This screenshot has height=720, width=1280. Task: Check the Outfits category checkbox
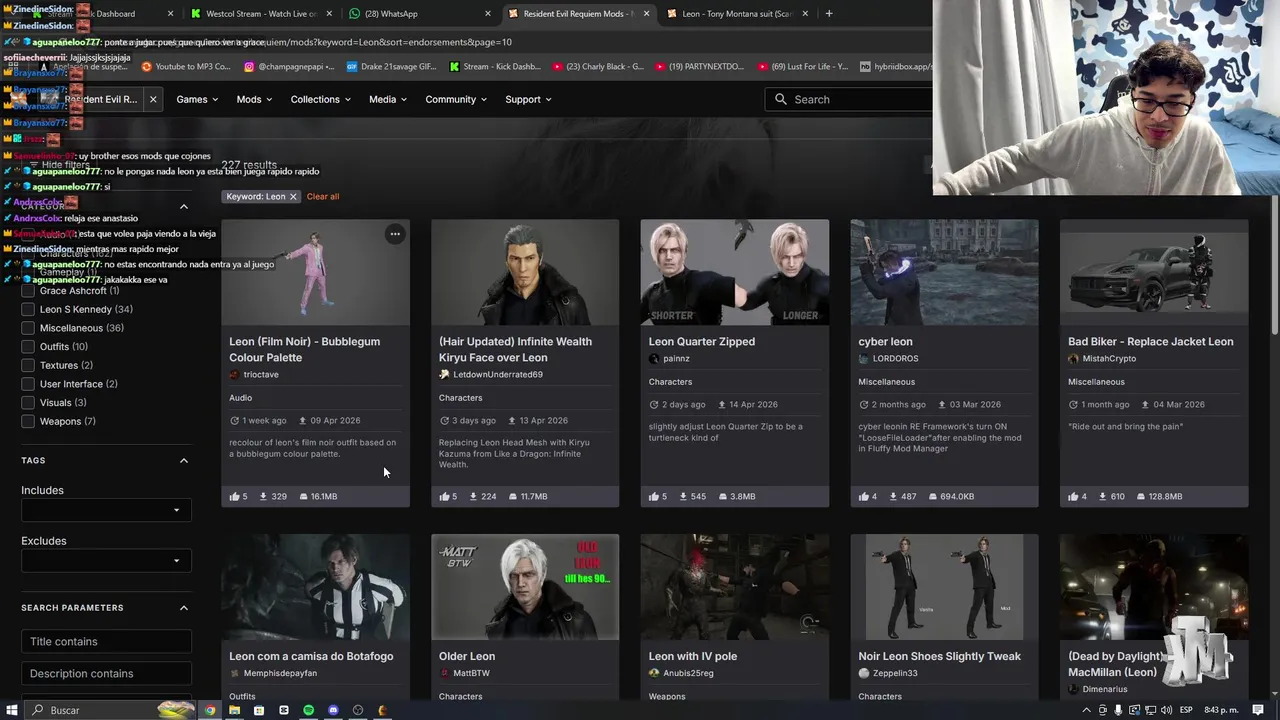click(x=28, y=347)
